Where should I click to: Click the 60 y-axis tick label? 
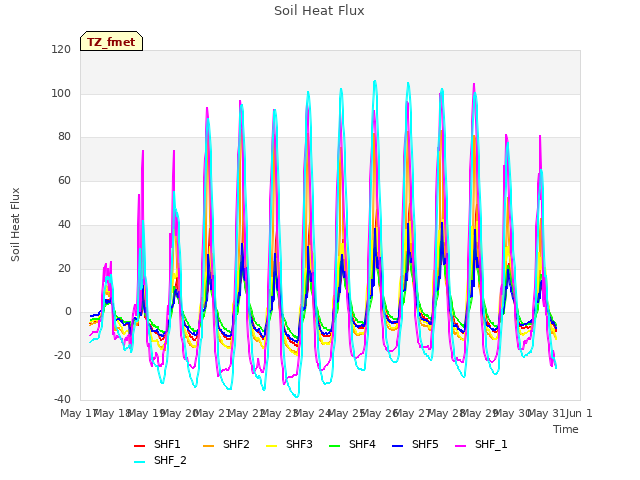[x=64, y=180]
